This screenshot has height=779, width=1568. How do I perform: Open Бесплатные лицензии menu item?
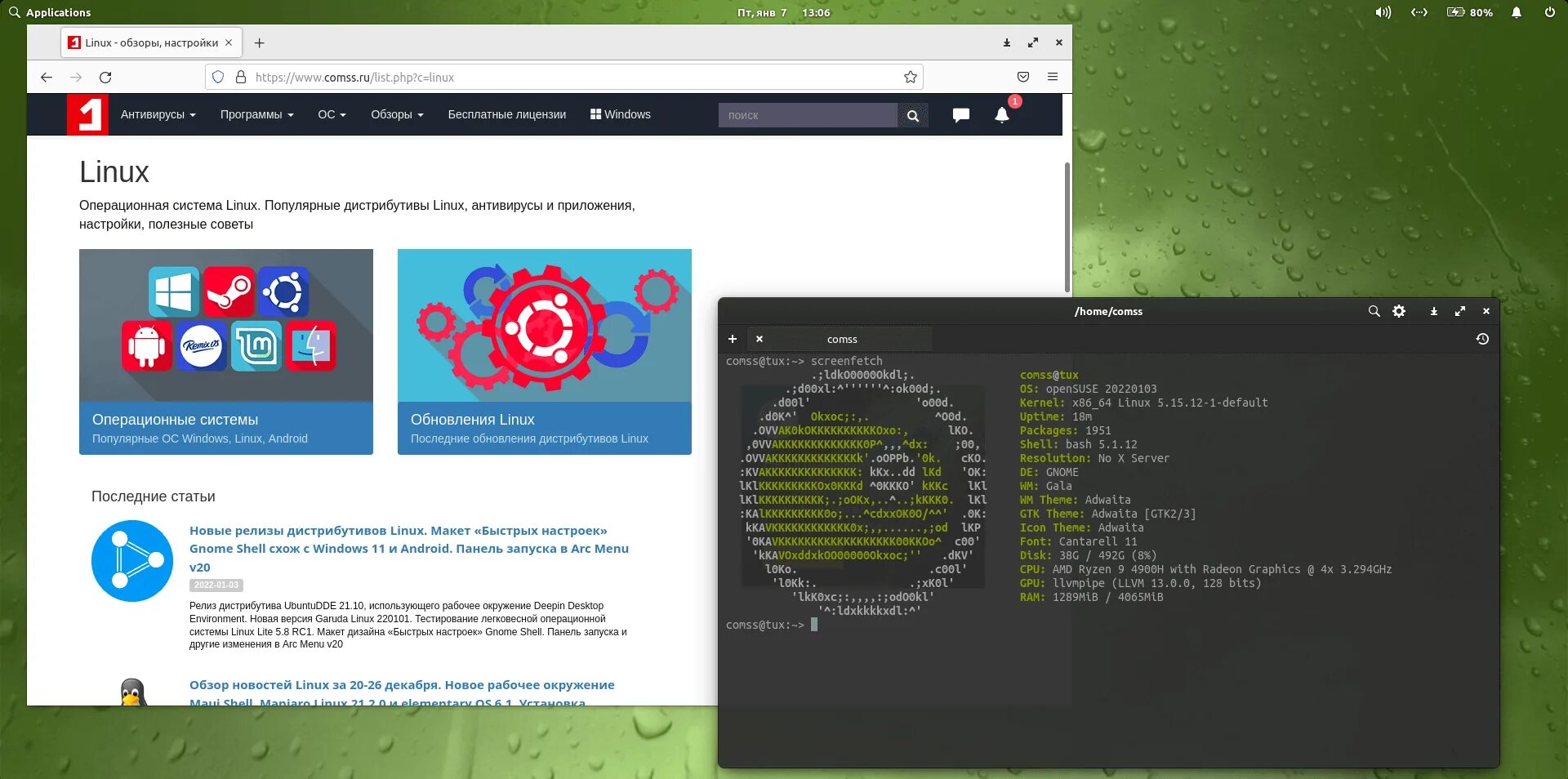coord(507,114)
